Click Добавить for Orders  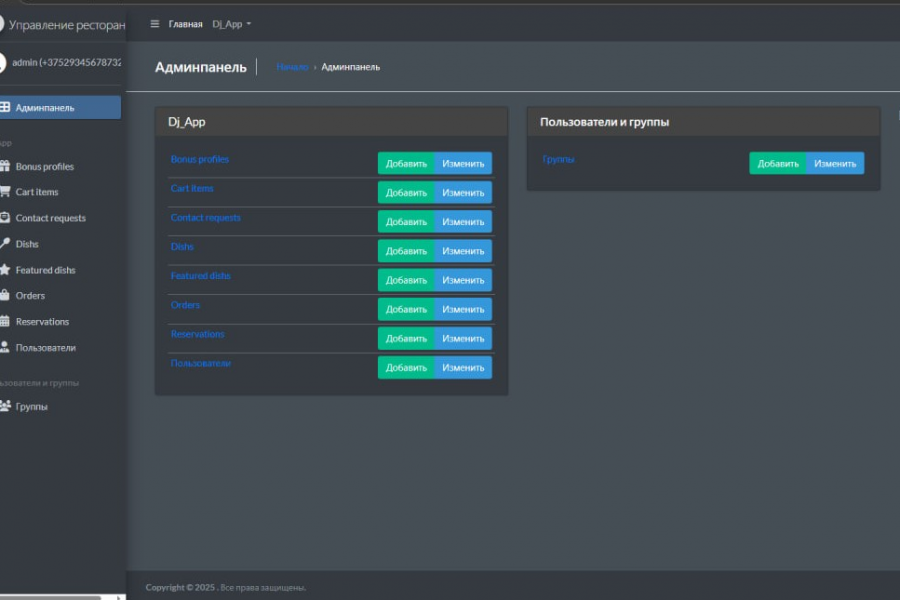point(406,309)
